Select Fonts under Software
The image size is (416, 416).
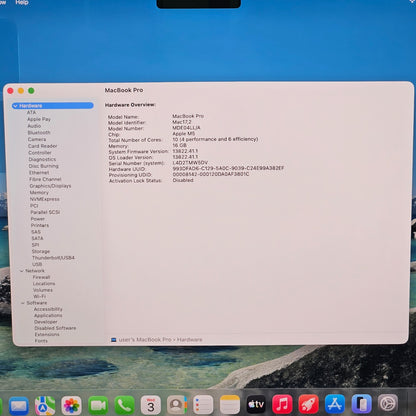tap(41, 341)
